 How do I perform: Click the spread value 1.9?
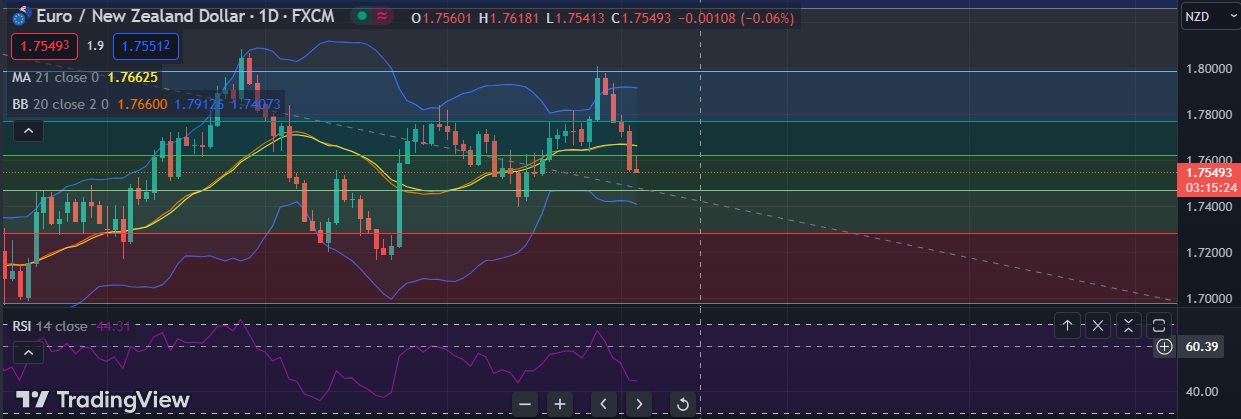tap(96, 45)
